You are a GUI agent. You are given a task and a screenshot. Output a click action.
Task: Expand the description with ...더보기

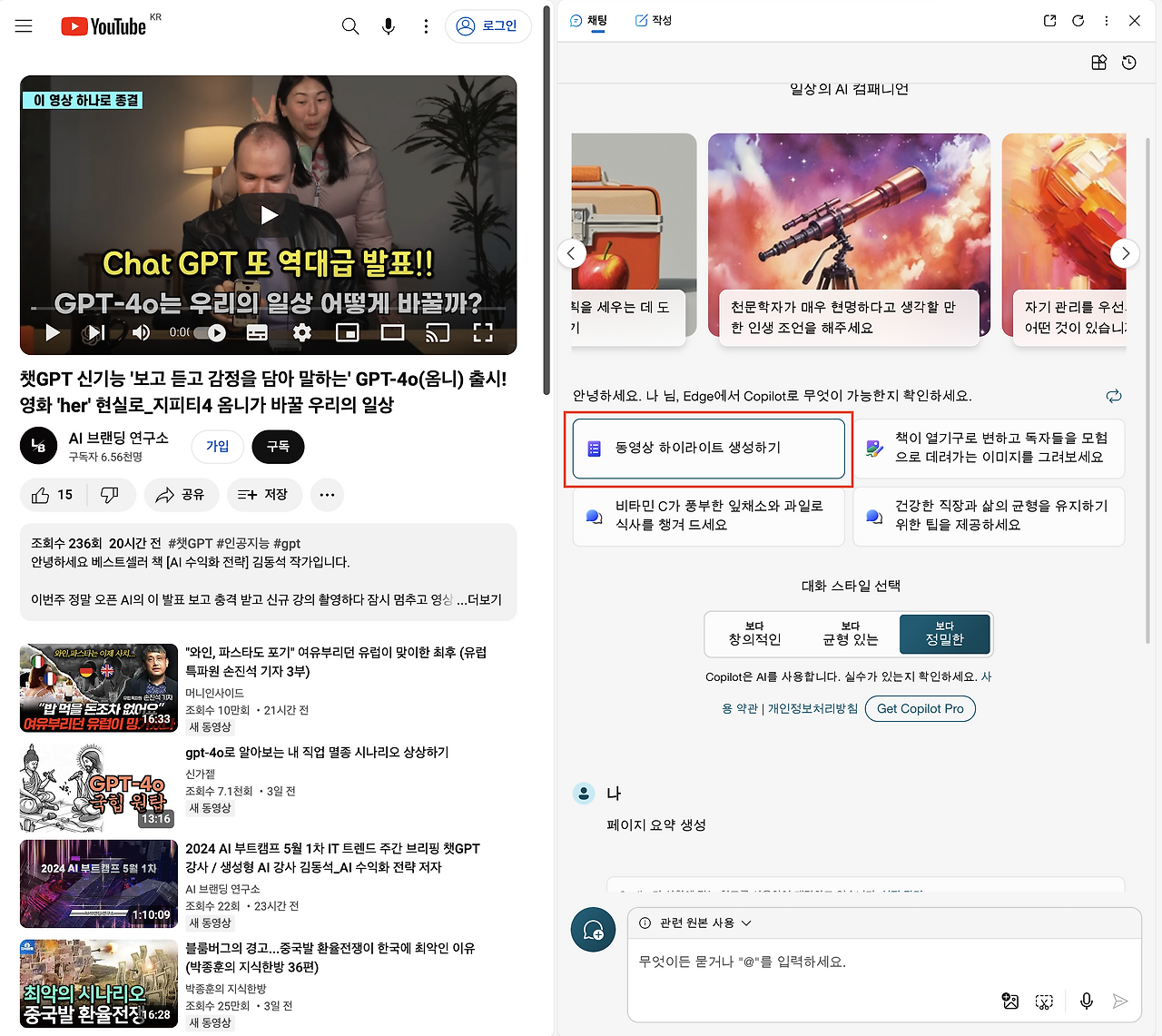click(479, 599)
